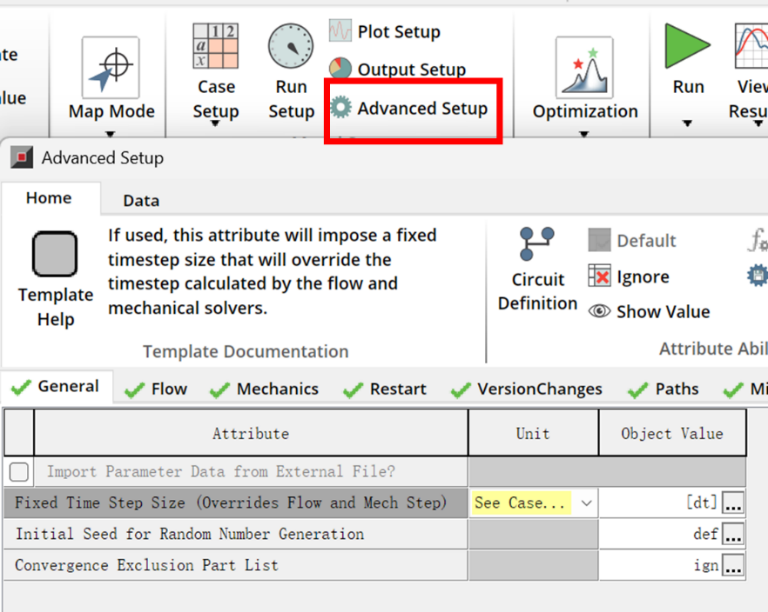Open the Optimization tool

[x=584, y=68]
